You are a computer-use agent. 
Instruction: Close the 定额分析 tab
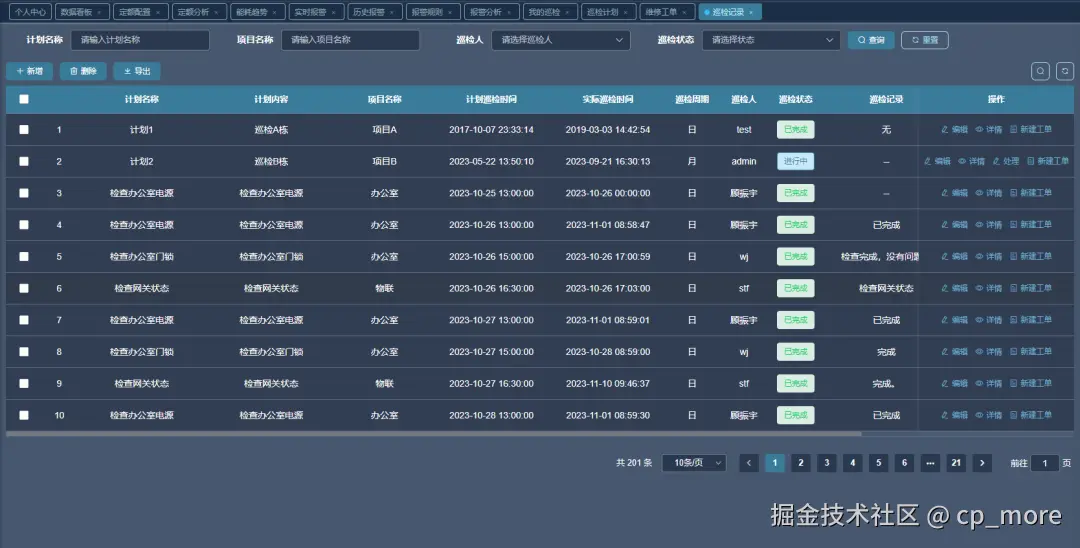click(x=216, y=12)
